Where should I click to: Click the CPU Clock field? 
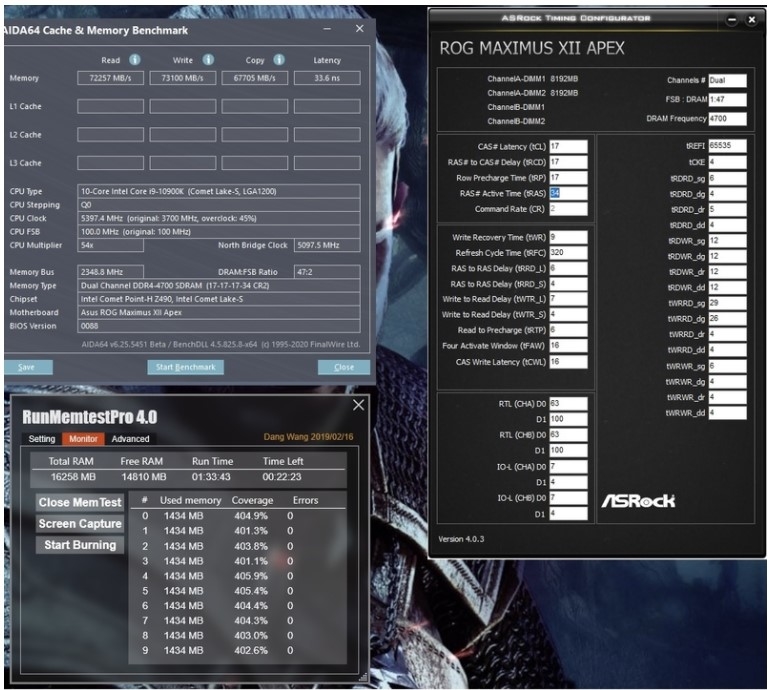pyautogui.click(x=218, y=218)
